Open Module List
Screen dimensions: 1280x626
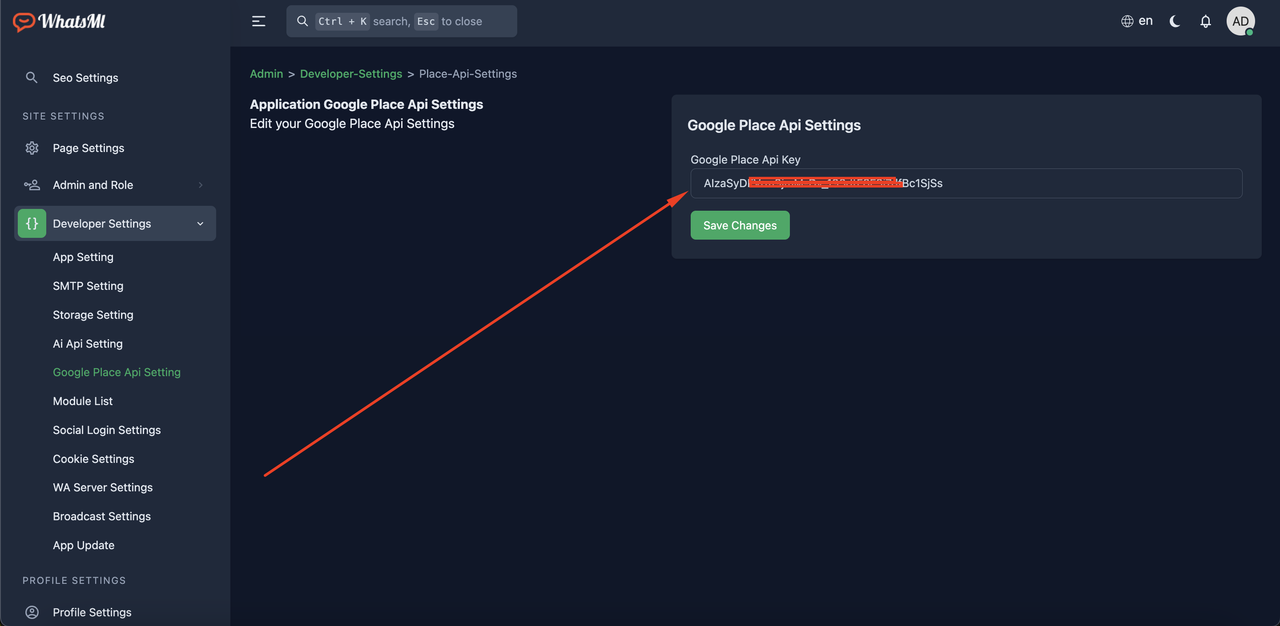(83, 401)
